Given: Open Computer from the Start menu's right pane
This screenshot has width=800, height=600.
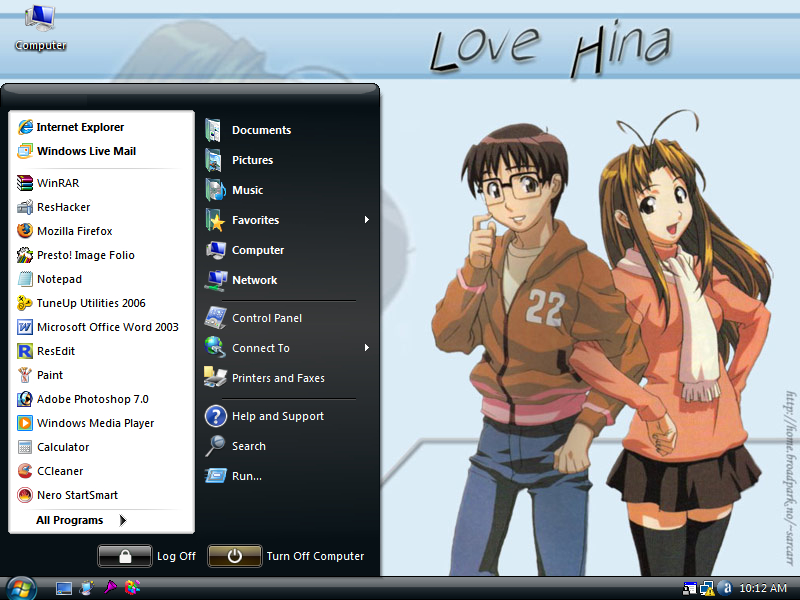Looking at the screenshot, I should point(245,250).
